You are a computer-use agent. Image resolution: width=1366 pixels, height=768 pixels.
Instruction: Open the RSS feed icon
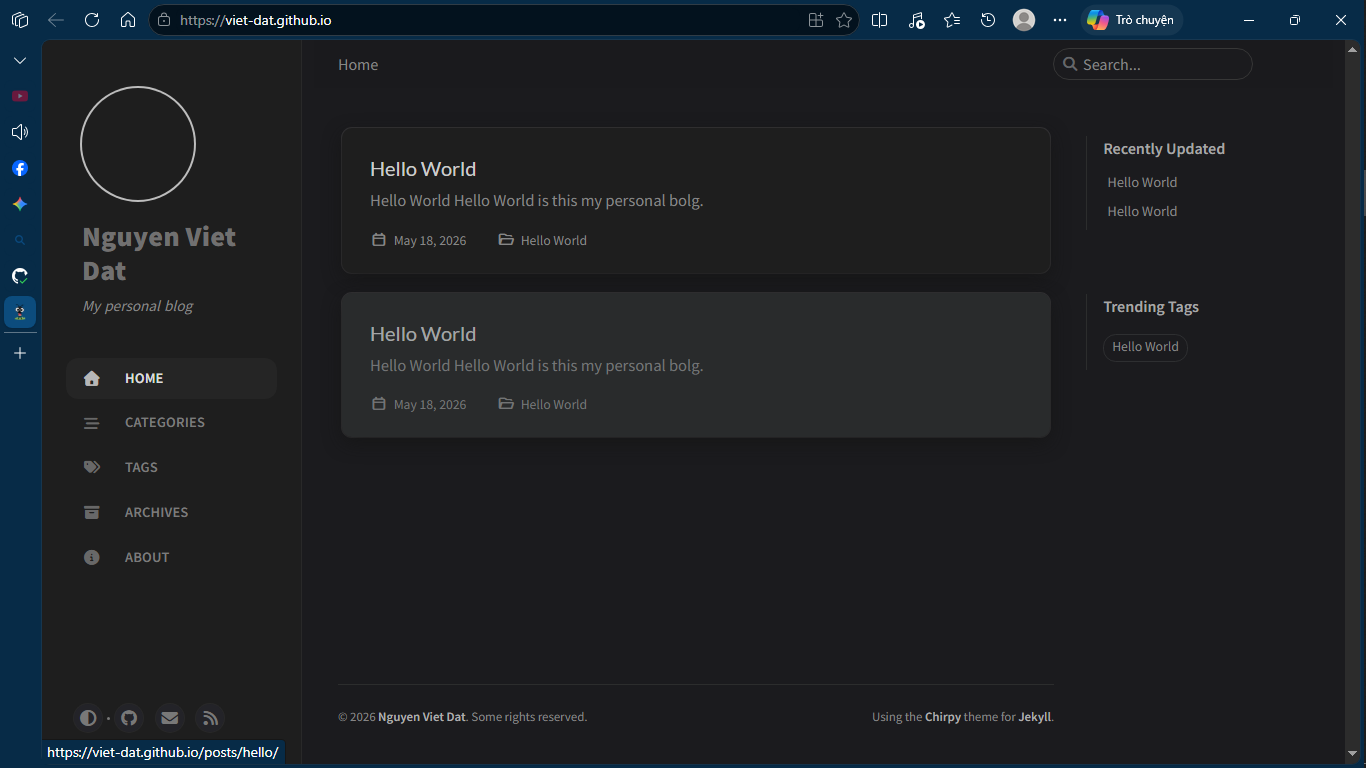tap(210, 718)
